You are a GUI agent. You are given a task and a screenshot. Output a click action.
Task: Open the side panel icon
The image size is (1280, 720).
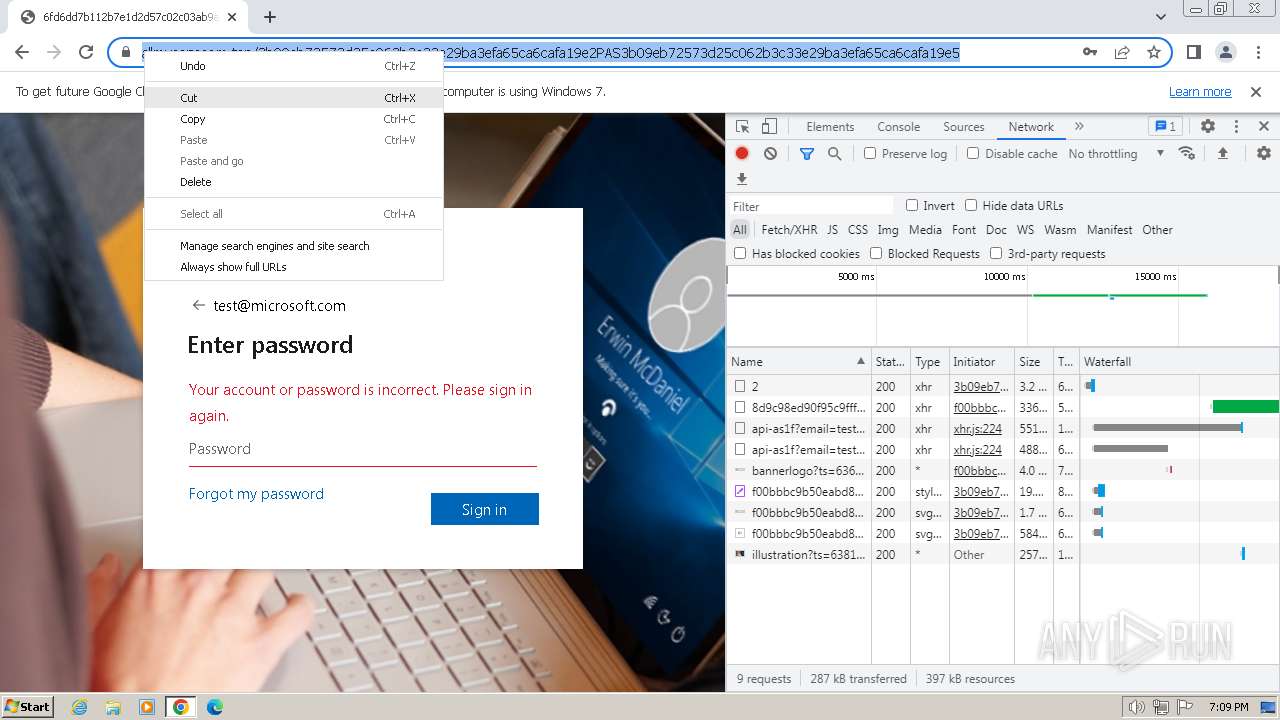tap(1194, 53)
